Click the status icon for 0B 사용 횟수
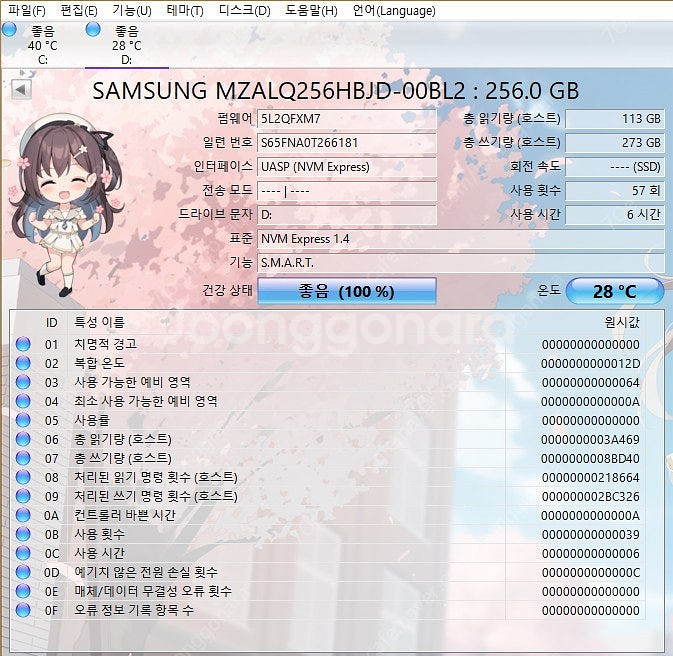The height and width of the screenshot is (656, 673). [23, 534]
